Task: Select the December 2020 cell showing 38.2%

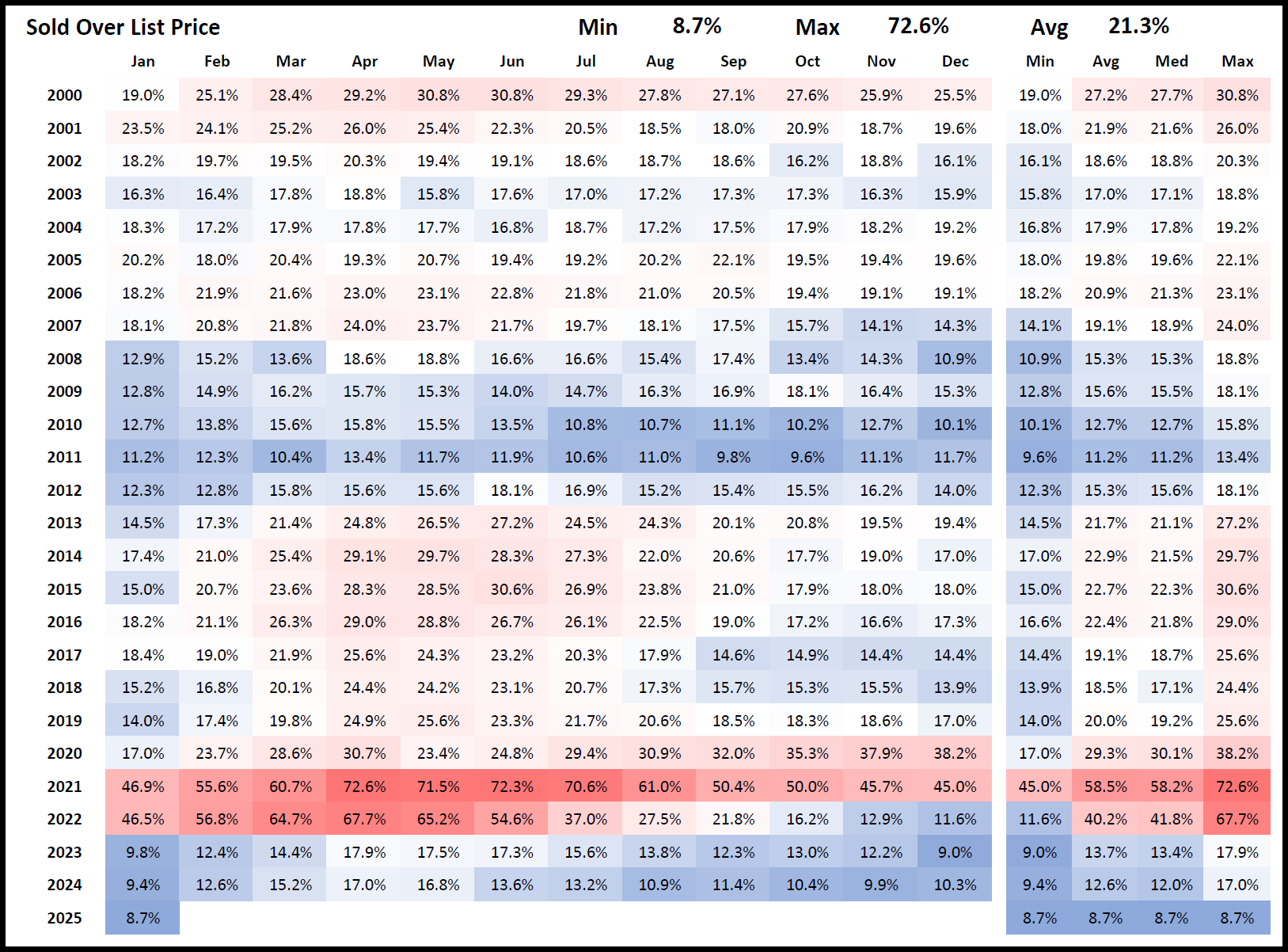Action: tap(955, 753)
